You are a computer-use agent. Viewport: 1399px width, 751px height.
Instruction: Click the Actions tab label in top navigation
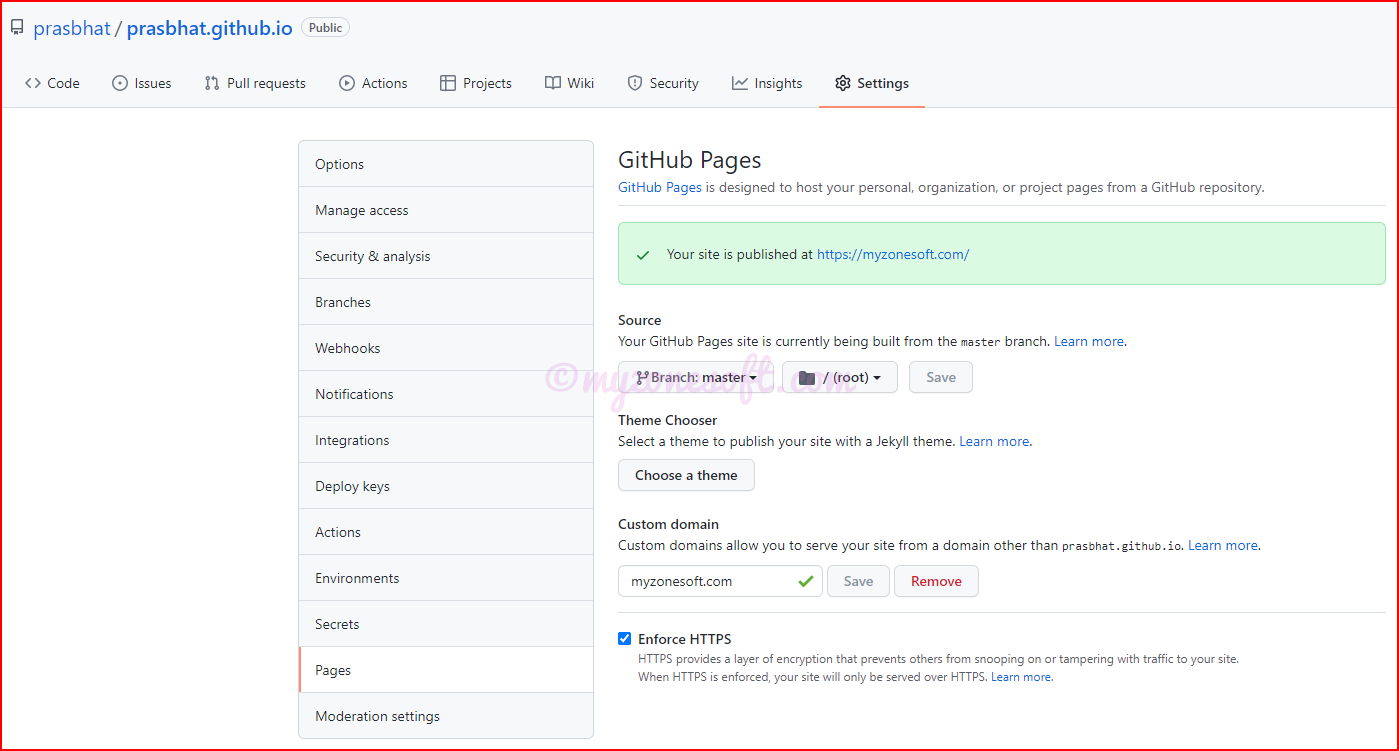(x=385, y=83)
